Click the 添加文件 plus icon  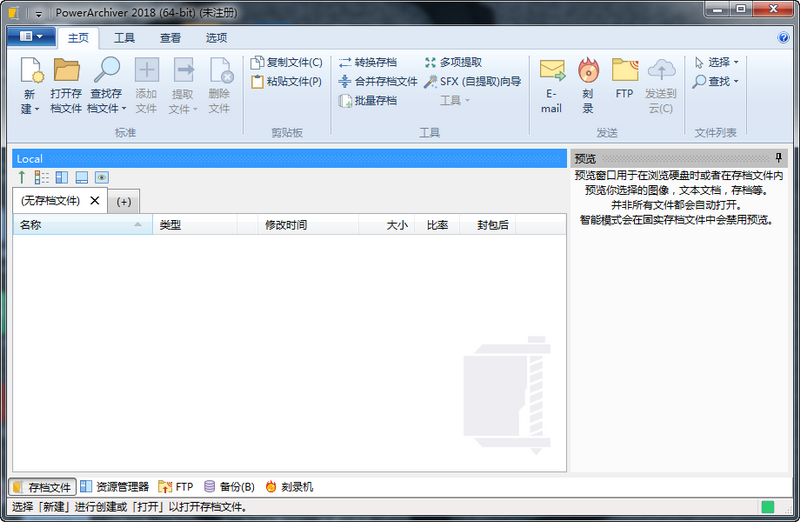(x=146, y=70)
